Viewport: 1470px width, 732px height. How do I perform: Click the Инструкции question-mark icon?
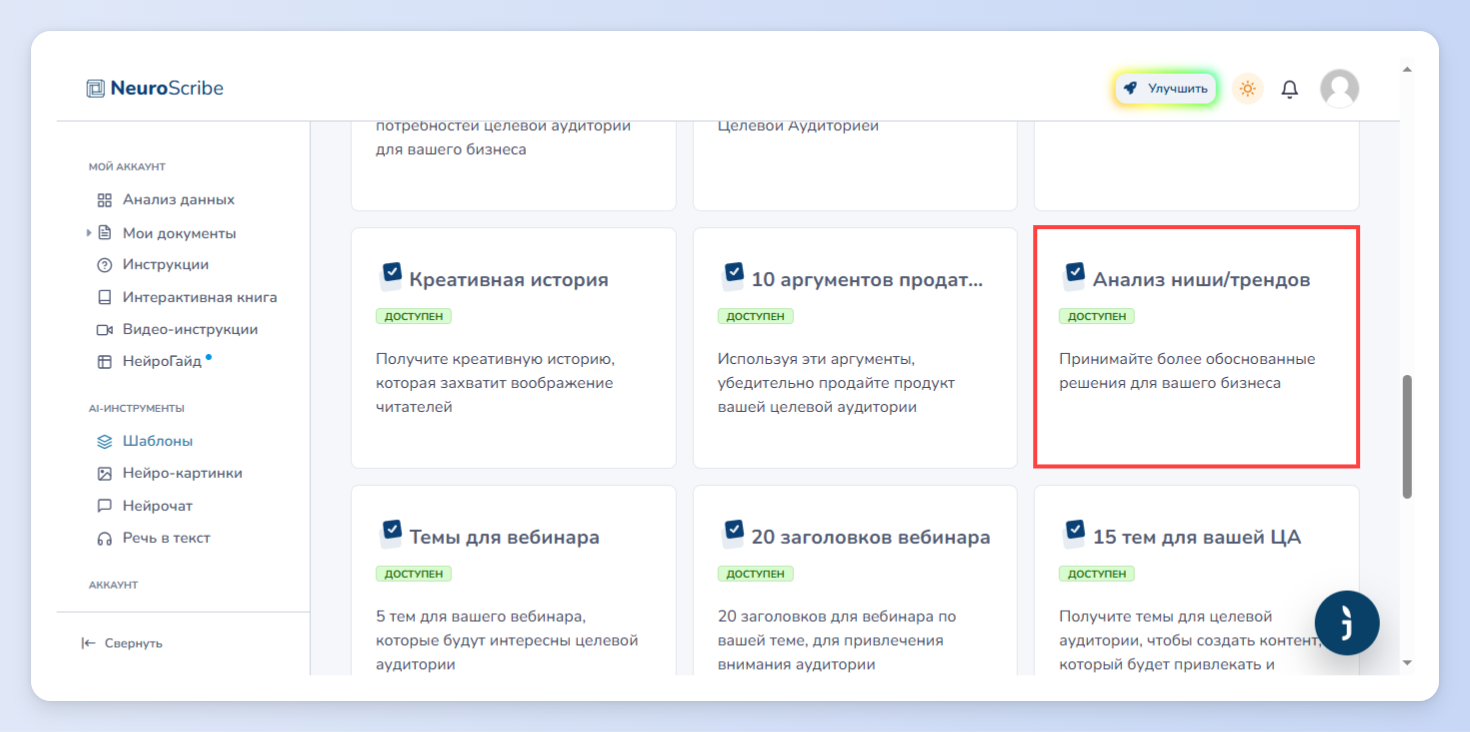pos(104,265)
